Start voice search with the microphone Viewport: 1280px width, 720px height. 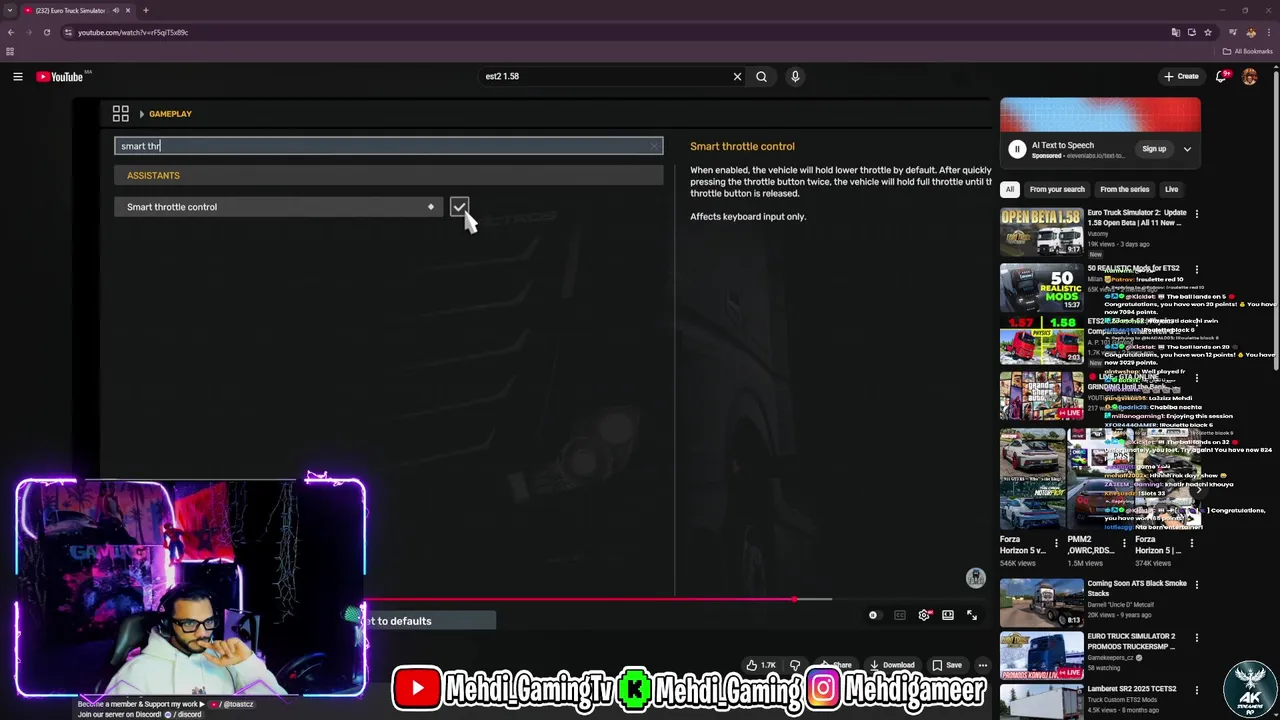[795, 76]
